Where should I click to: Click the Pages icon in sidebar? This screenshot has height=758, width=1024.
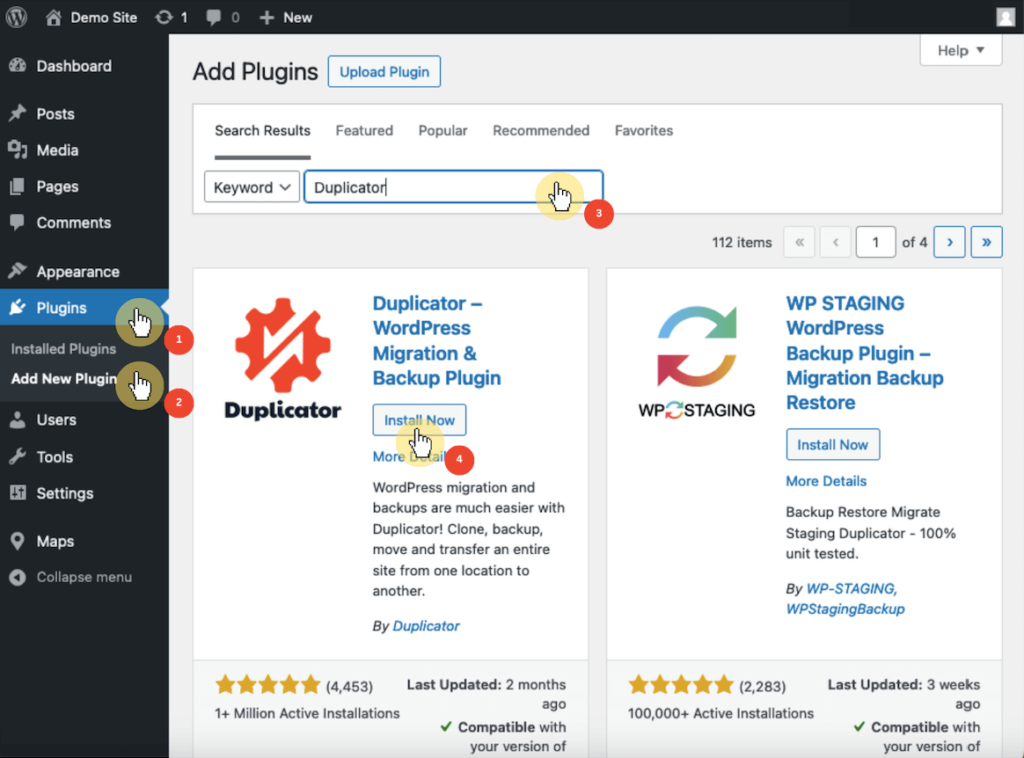[x=18, y=187]
